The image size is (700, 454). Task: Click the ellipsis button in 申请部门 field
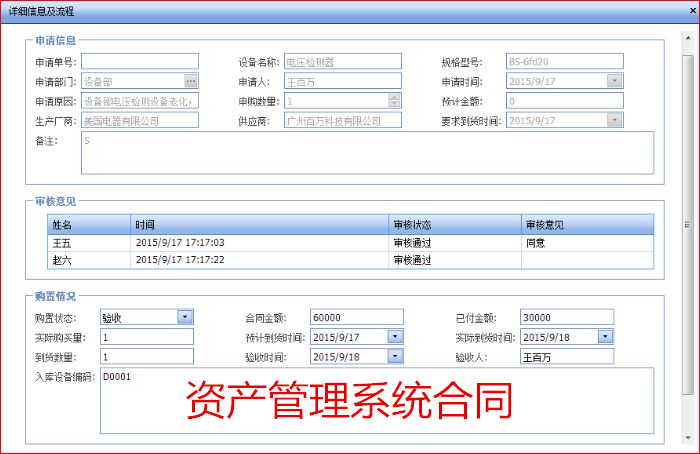click(x=191, y=81)
